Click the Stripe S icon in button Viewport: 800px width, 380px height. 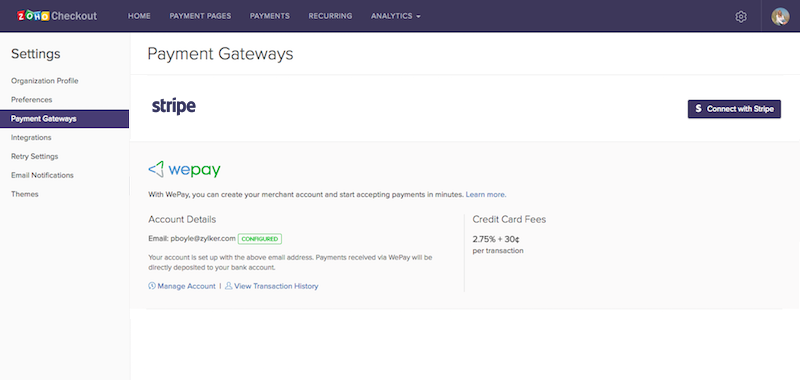698,109
